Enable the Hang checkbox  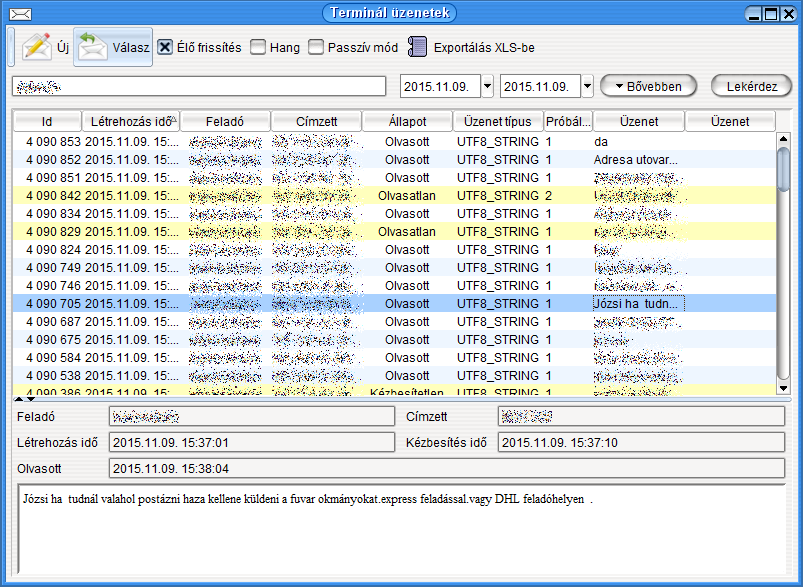[x=258, y=47]
